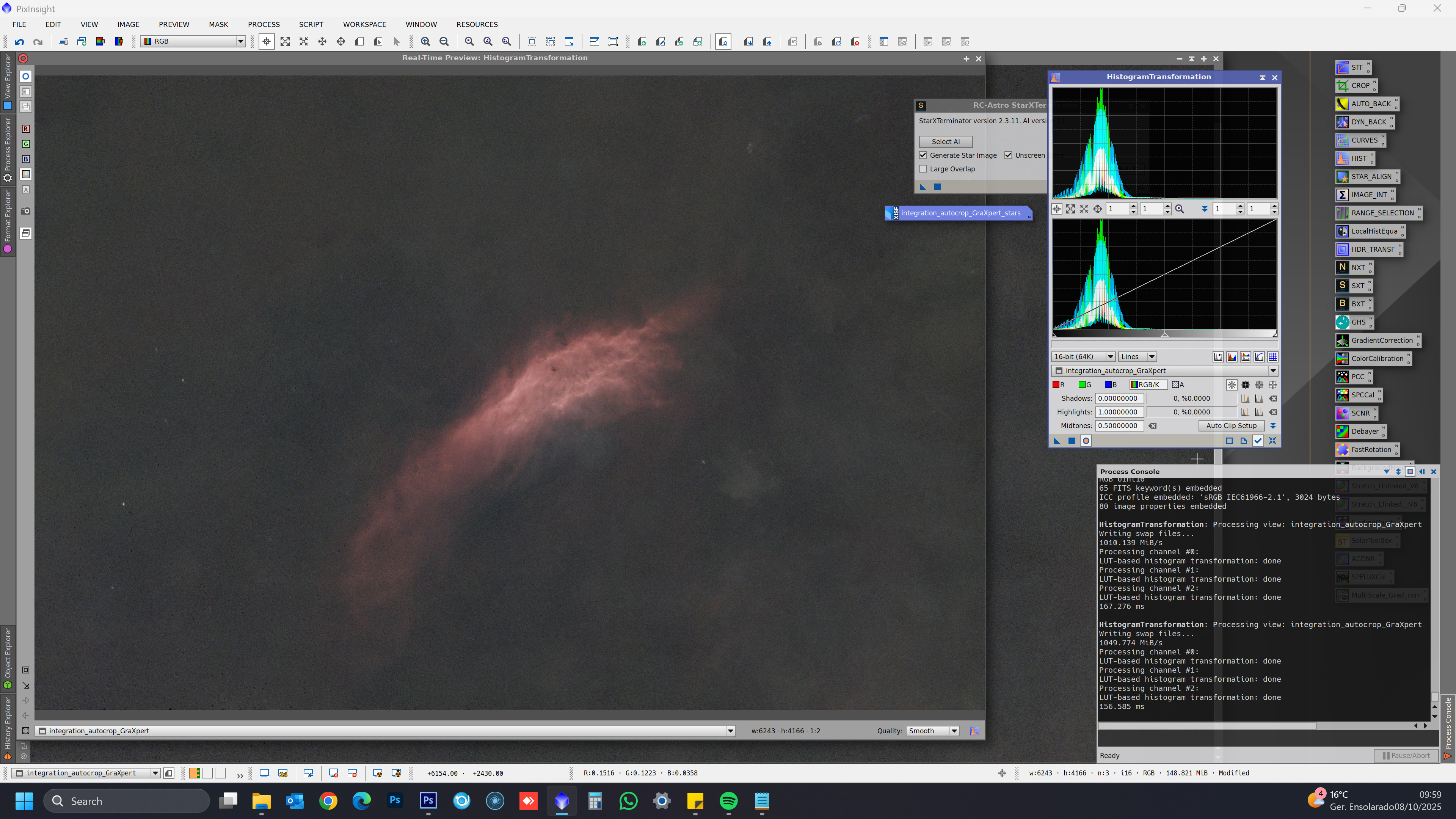Open the 16-bit (64K) resolution dropdown
The image size is (1456, 819).
coord(1083,357)
